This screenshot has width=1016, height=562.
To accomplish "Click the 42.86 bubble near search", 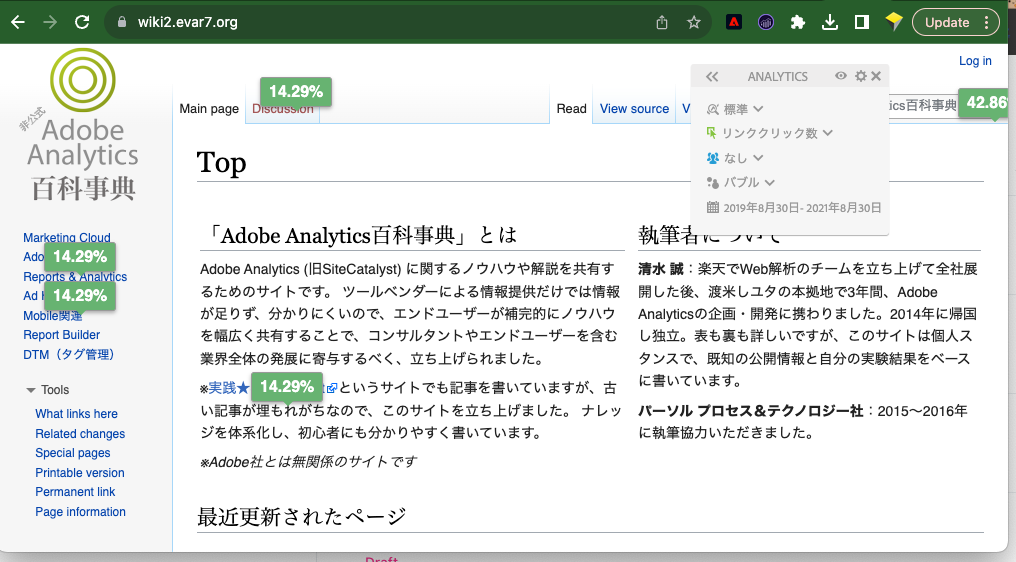I will click(985, 102).
